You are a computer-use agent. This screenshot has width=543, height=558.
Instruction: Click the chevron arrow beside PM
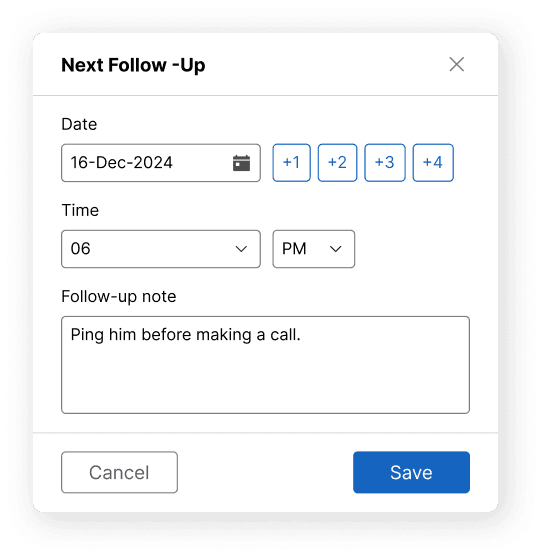pyautogui.click(x=336, y=249)
